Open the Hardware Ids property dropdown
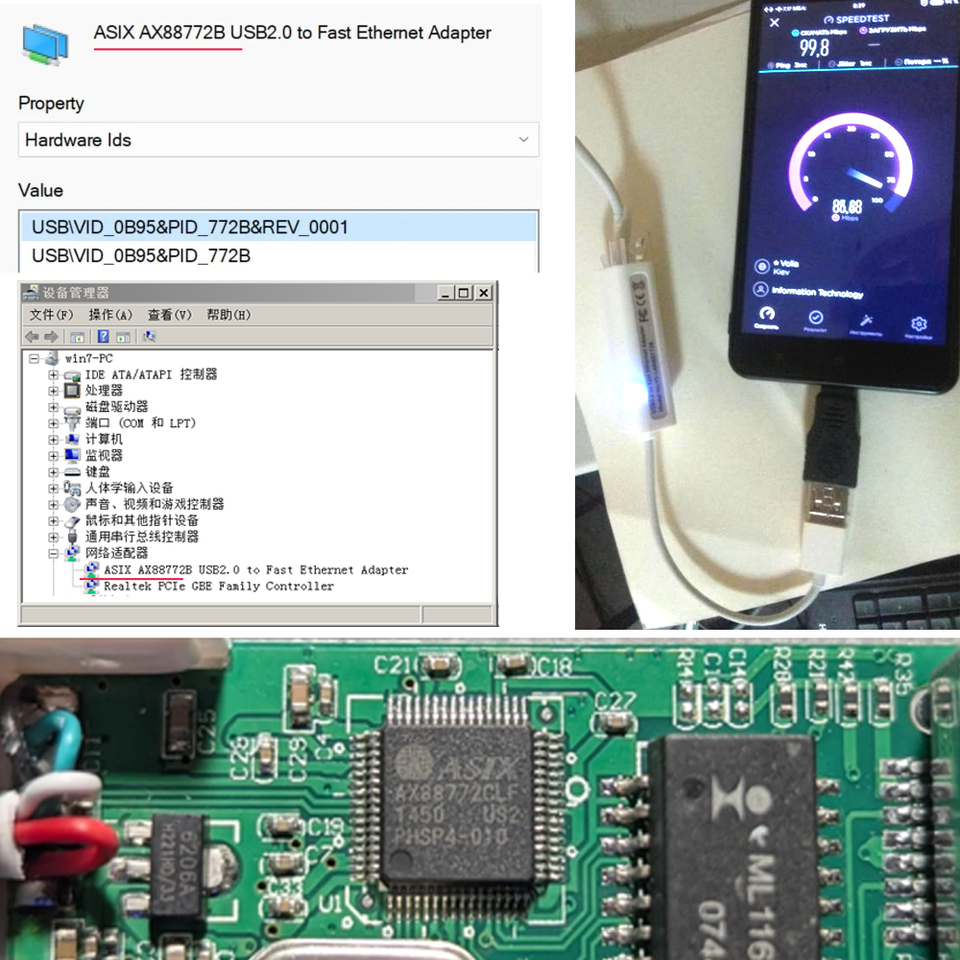 pos(279,140)
